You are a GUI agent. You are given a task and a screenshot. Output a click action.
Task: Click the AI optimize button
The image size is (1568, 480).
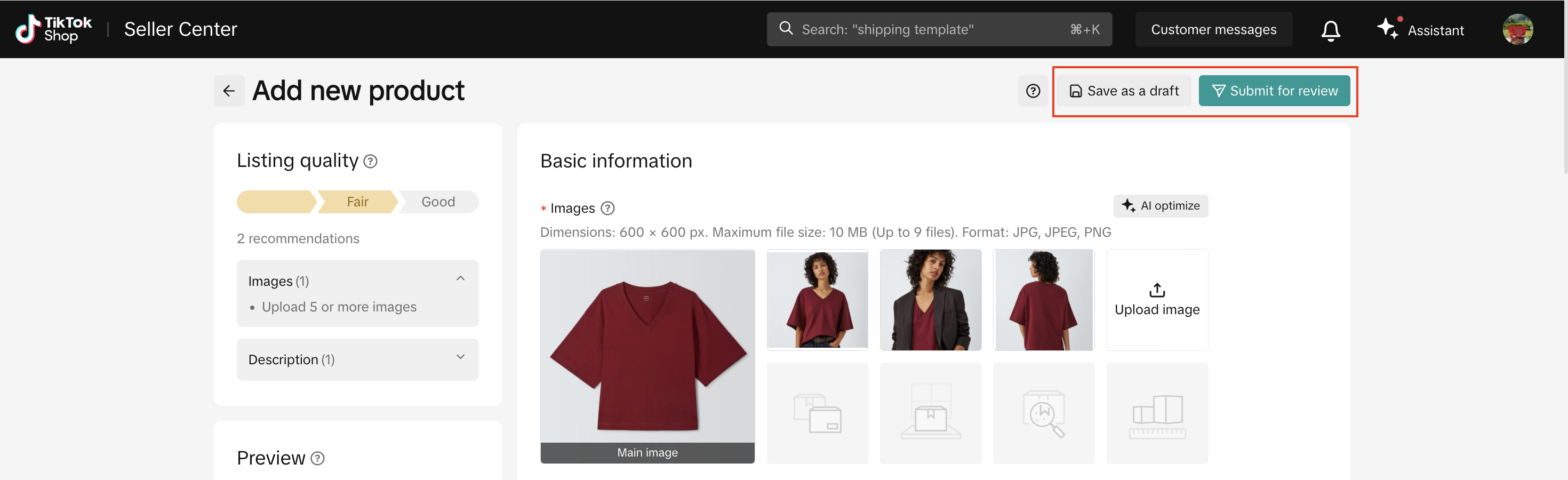pyautogui.click(x=1160, y=206)
